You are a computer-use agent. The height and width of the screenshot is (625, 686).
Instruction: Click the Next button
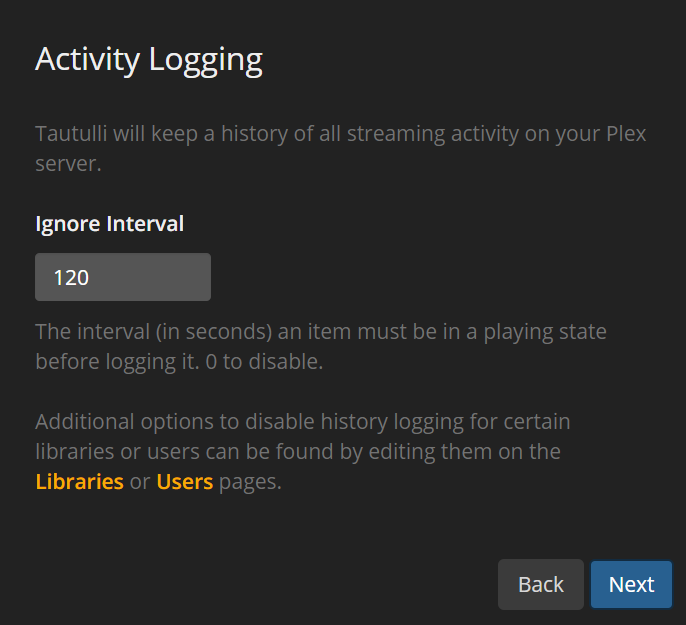[631, 584]
